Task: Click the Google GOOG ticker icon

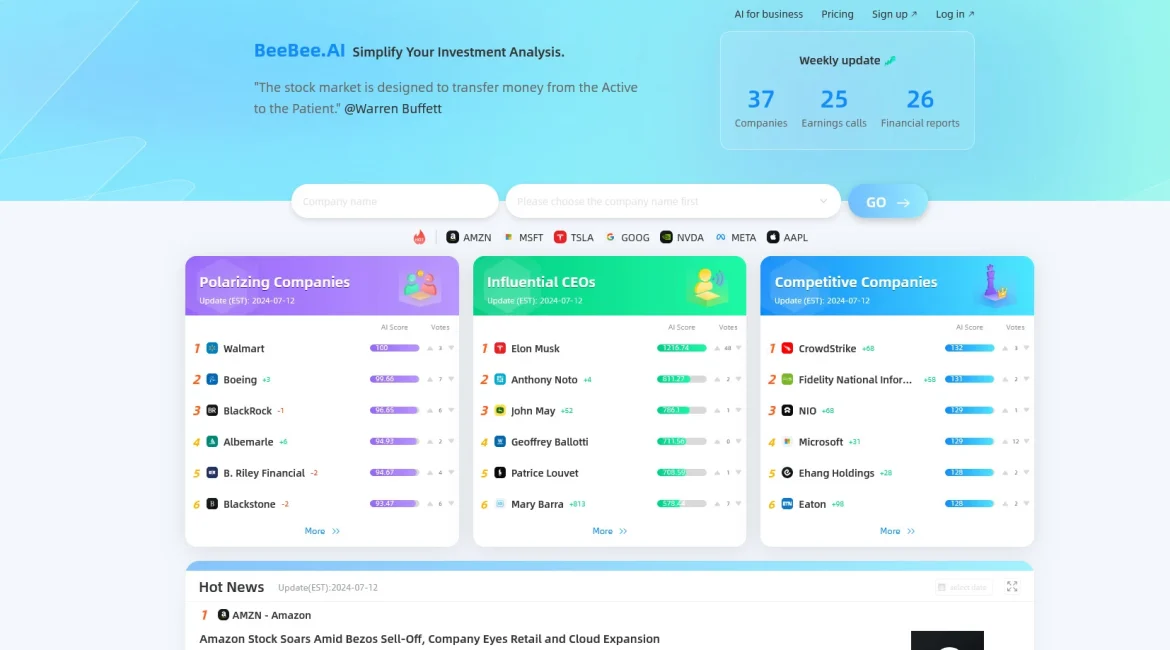Action: pos(610,237)
